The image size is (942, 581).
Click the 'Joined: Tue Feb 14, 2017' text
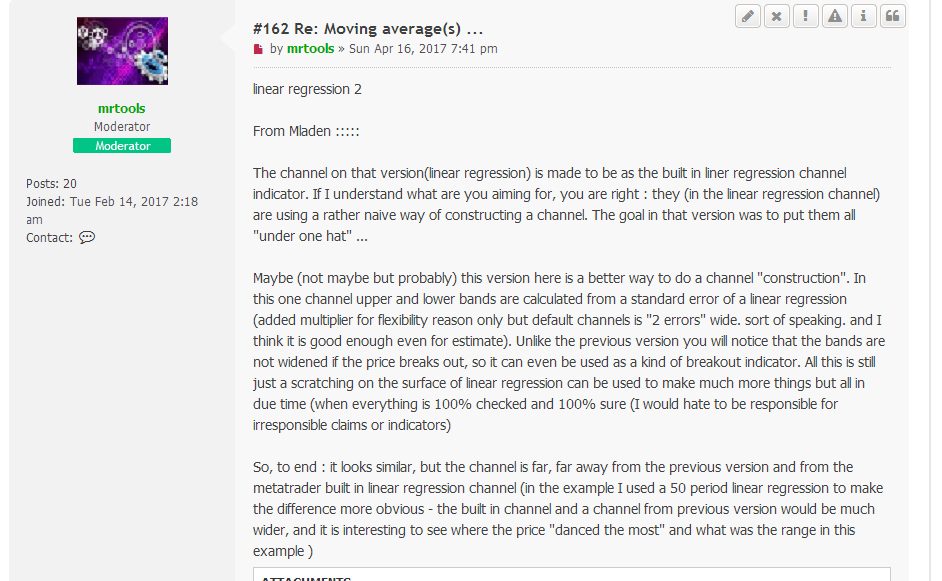(x=112, y=202)
